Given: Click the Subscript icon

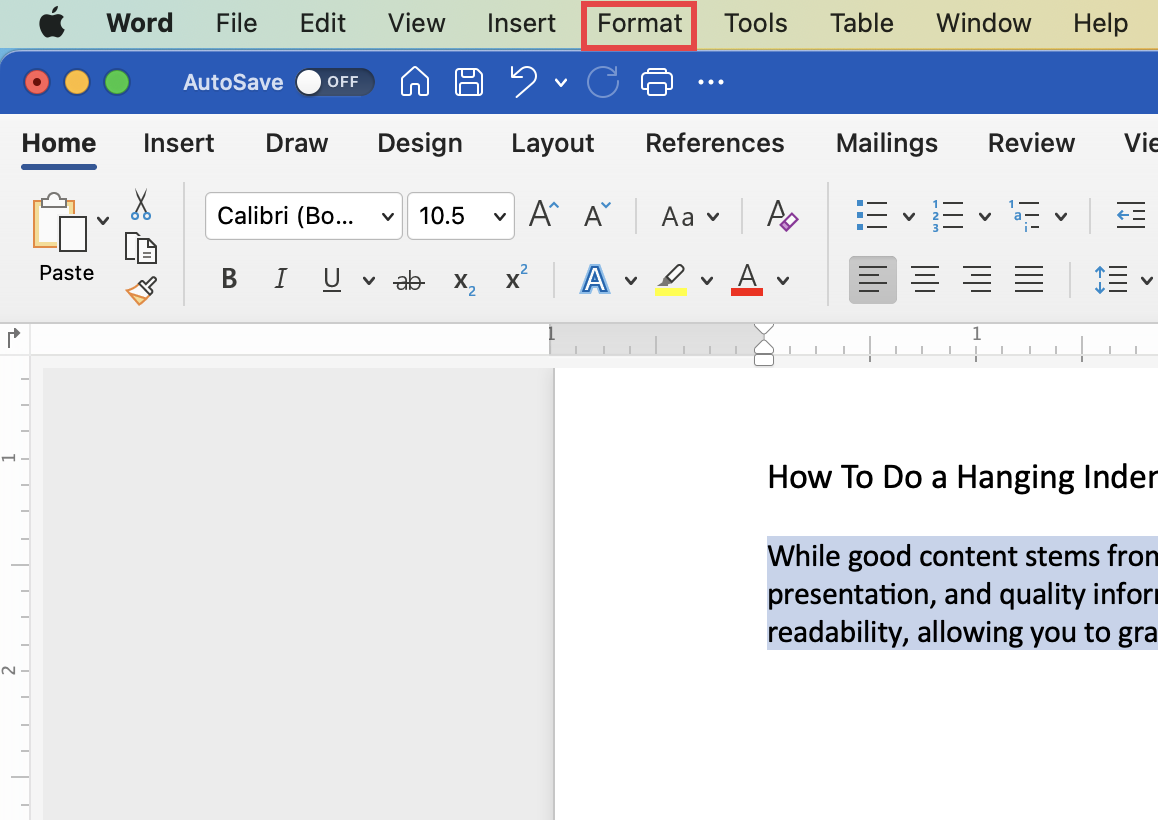Looking at the screenshot, I should (x=462, y=281).
